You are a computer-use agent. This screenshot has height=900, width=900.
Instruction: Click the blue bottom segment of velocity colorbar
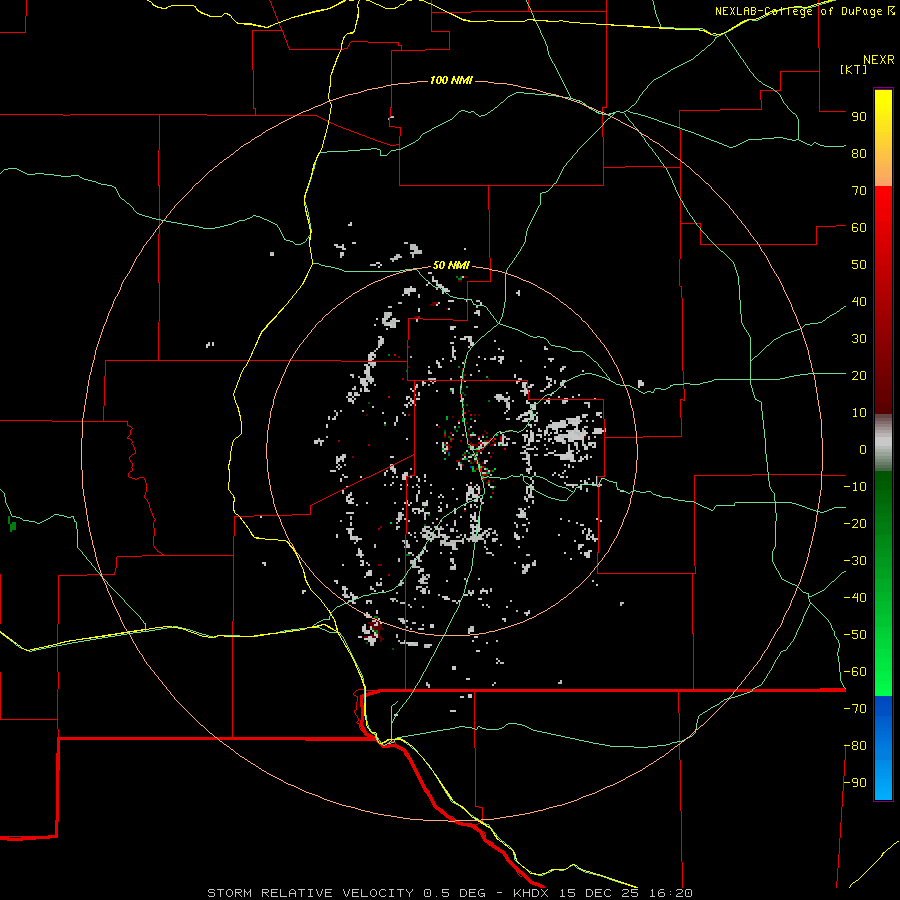883,748
